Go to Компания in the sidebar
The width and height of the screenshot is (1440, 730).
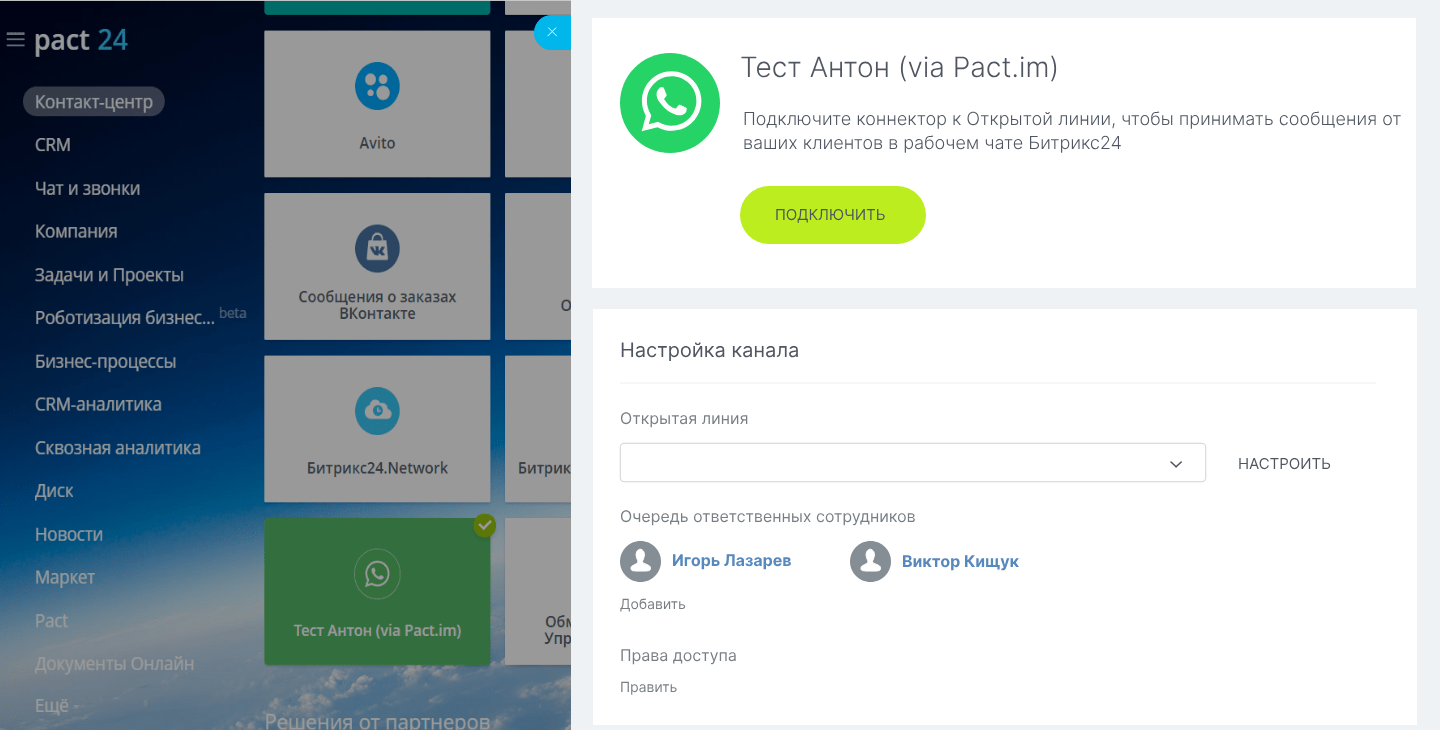(x=76, y=231)
